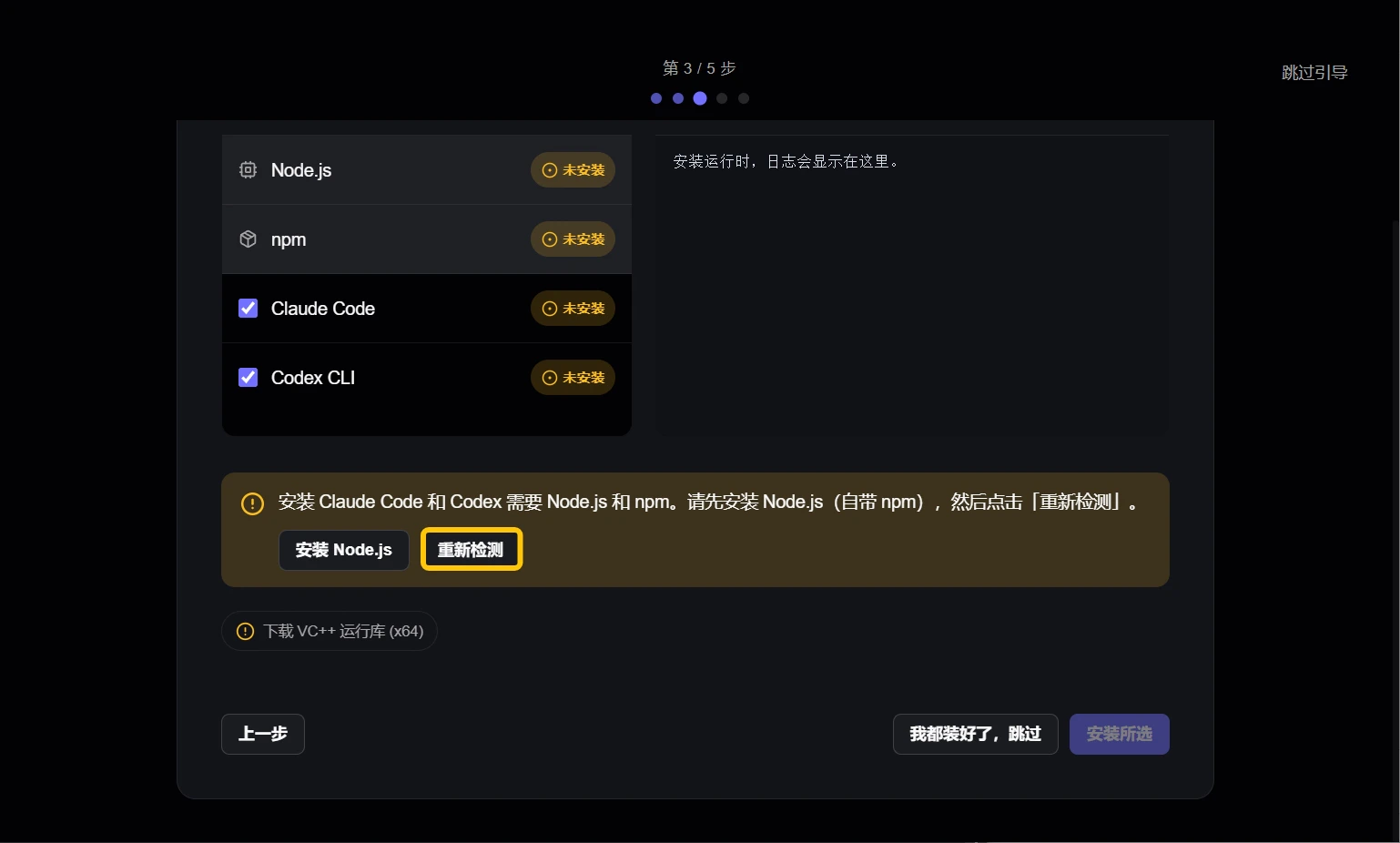Viewport: 1400px width, 843px height.
Task: Click the Node.js chip icon
Action: click(248, 170)
